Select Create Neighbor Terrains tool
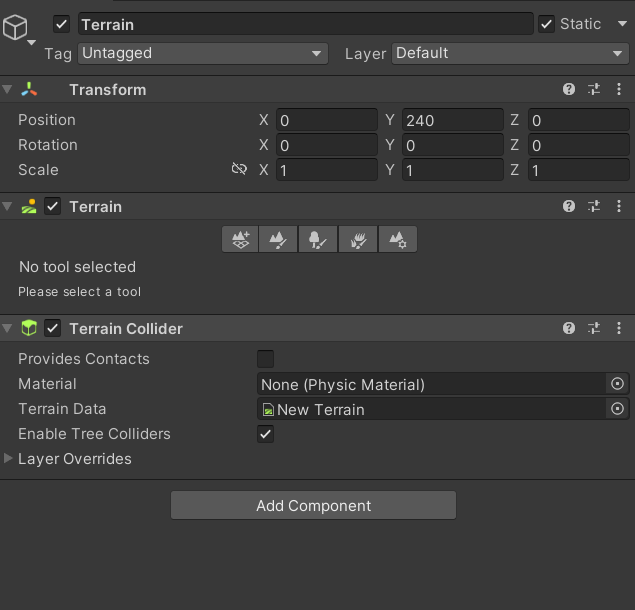 240,239
